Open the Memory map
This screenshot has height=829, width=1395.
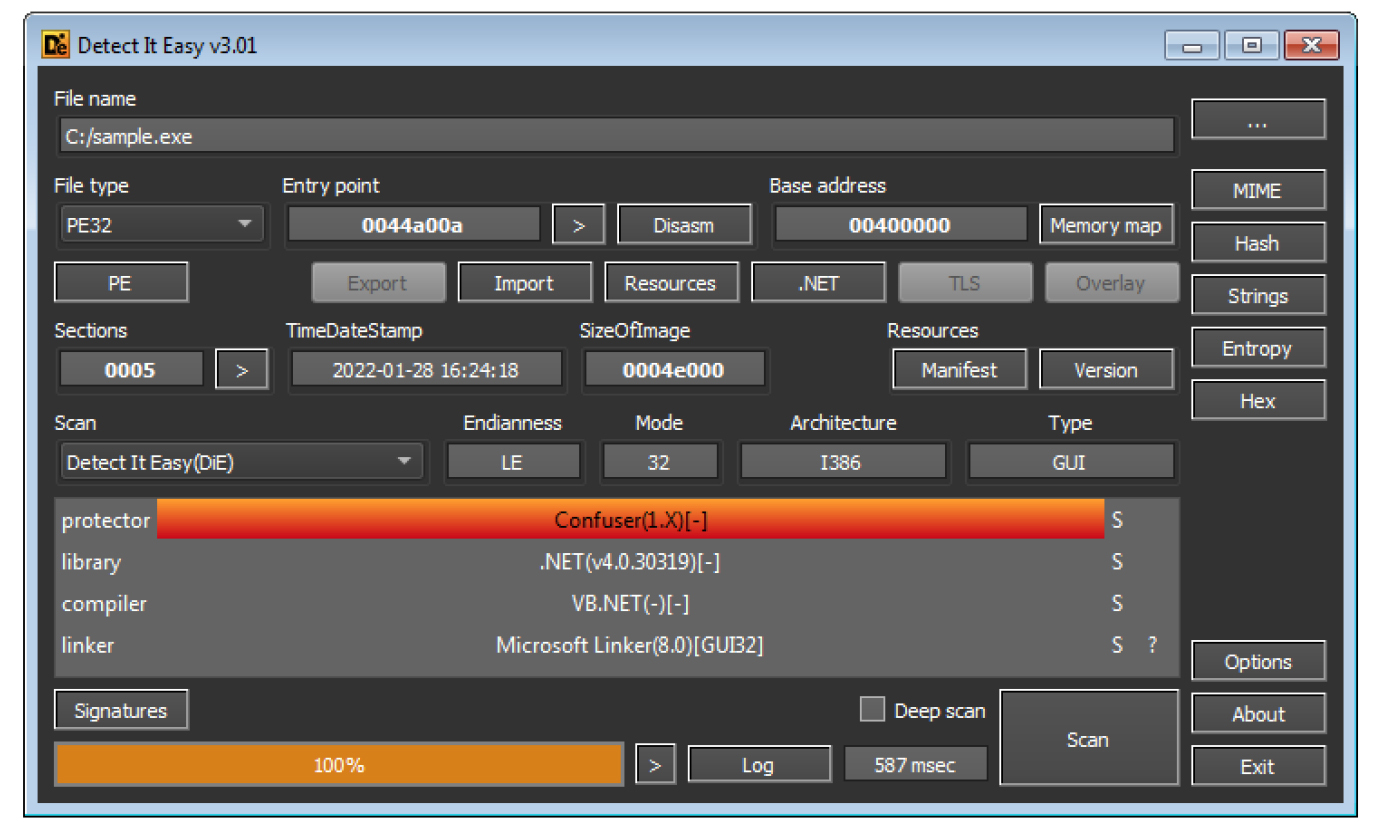point(1106,225)
